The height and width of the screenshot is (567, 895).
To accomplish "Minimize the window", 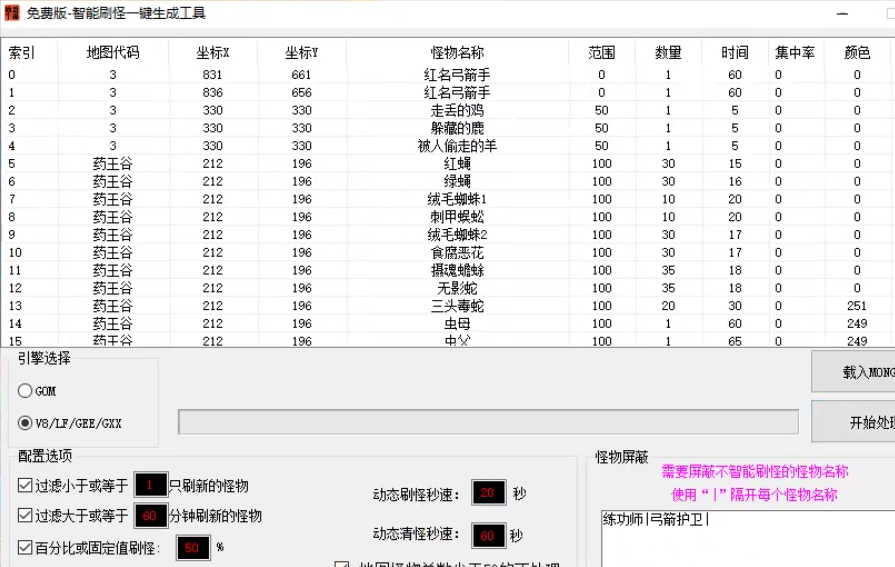I will (842, 13).
